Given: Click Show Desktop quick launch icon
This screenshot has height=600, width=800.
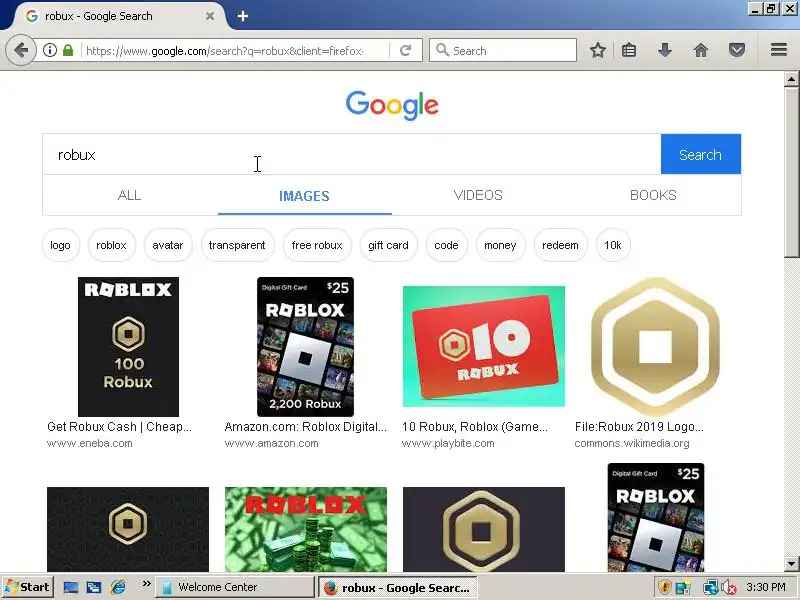Looking at the screenshot, I should [70, 587].
